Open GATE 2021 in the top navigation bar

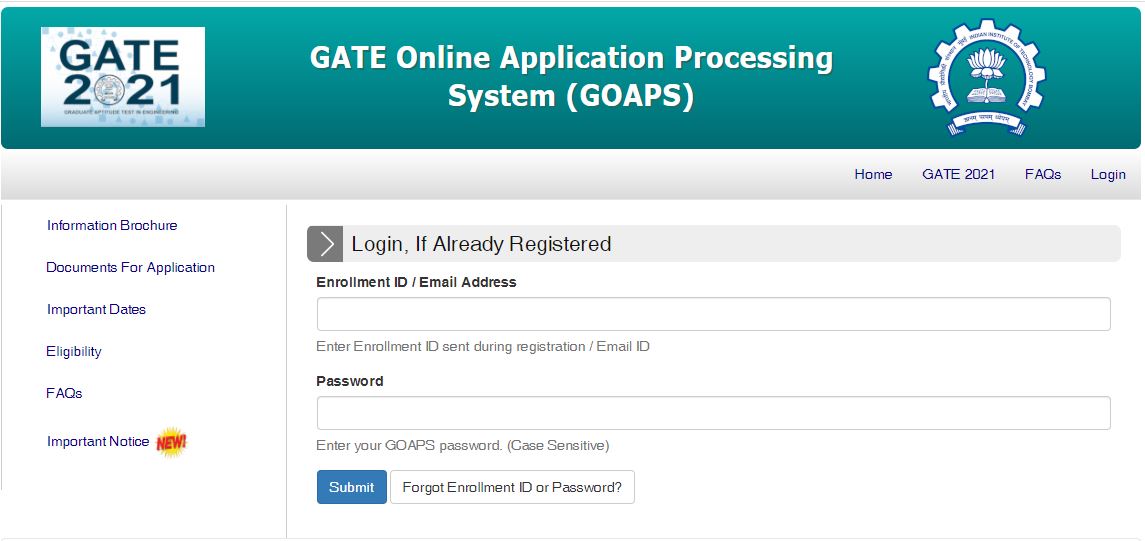958,174
